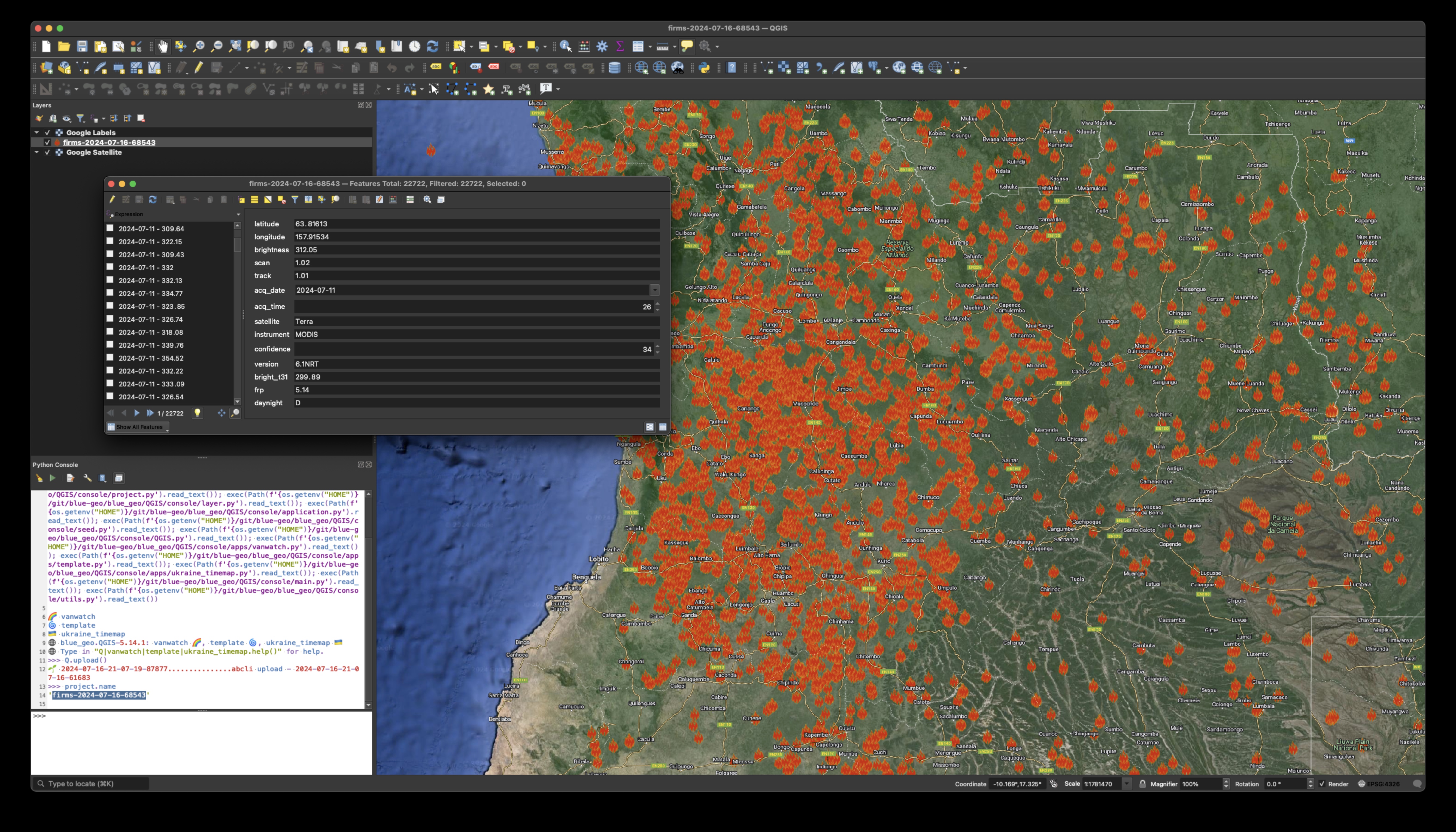Image resolution: width=1456 pixels, height=832 pixels.
Task: Collapse the Google Labels layer tree
Action: (x=37, y=133)
